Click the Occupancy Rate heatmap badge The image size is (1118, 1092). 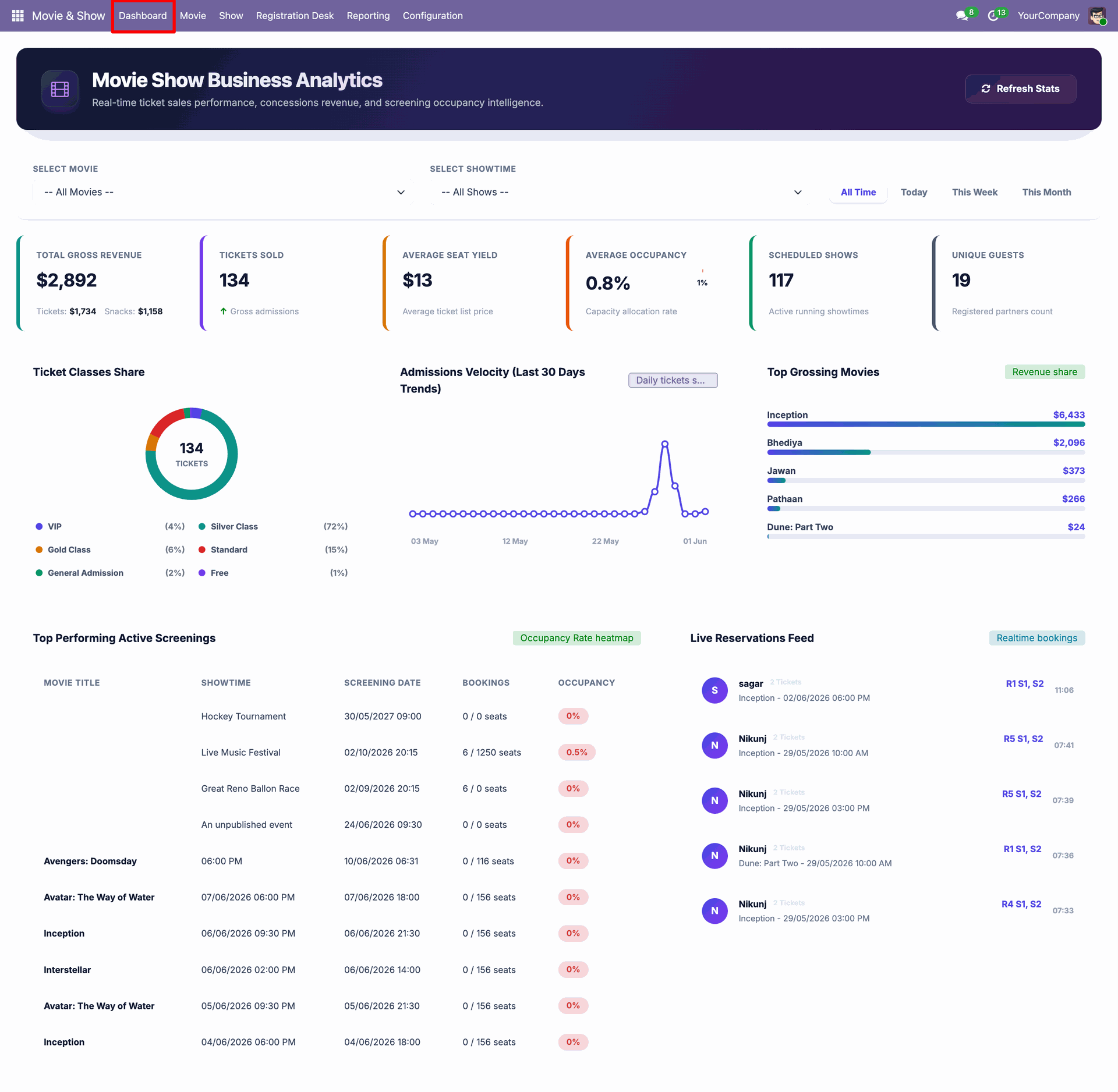[576, 638]
